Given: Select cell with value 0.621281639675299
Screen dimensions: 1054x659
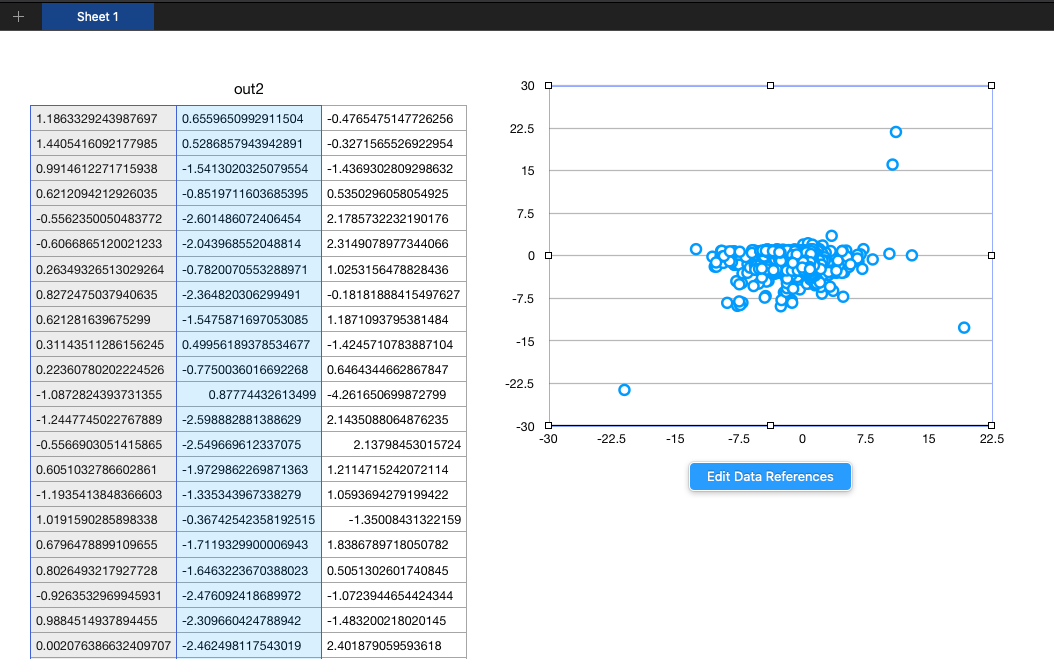Looking at the screenshot, I should pyautogui.click(x=104, y=319).
